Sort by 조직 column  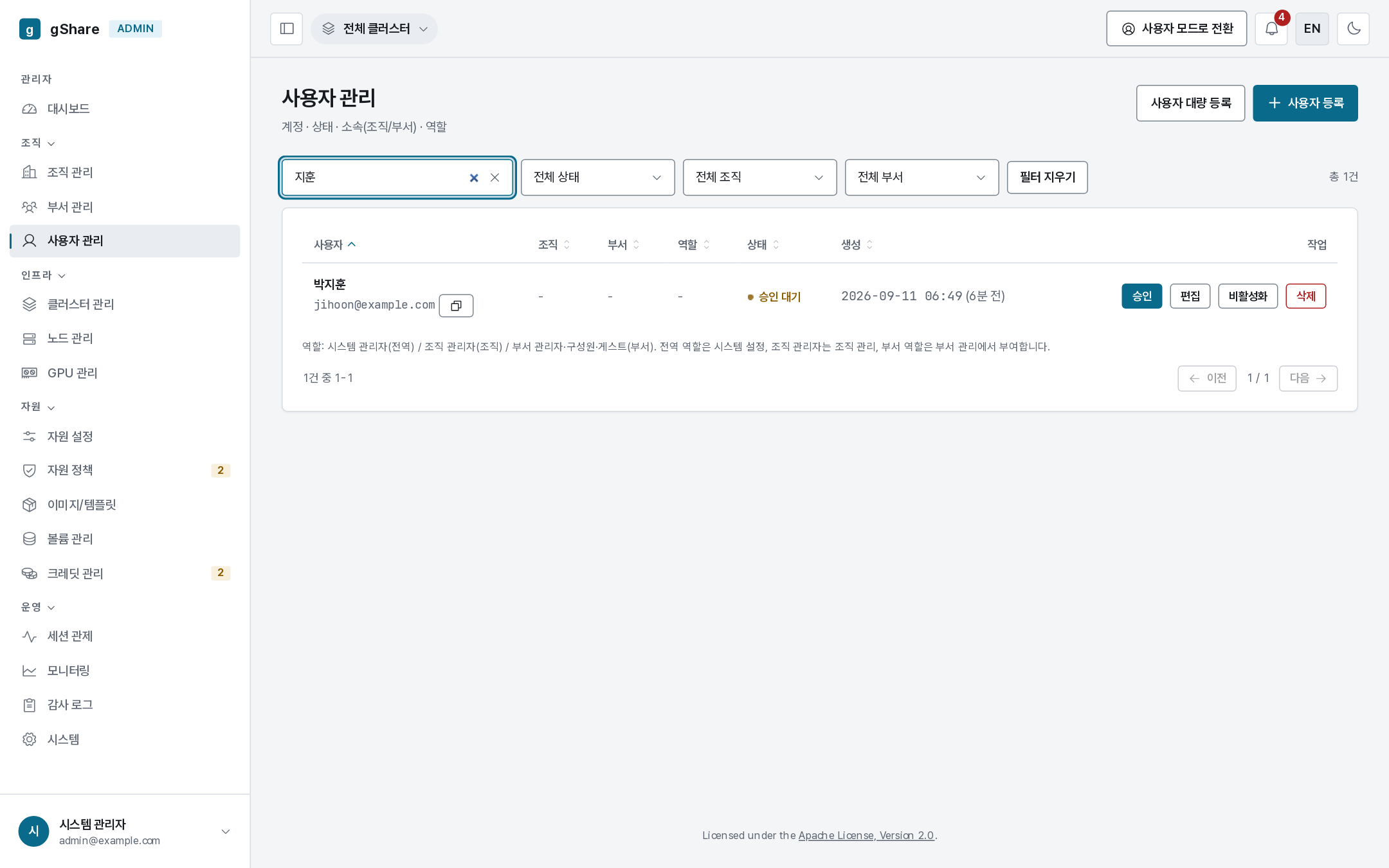[x=554, y=245]
